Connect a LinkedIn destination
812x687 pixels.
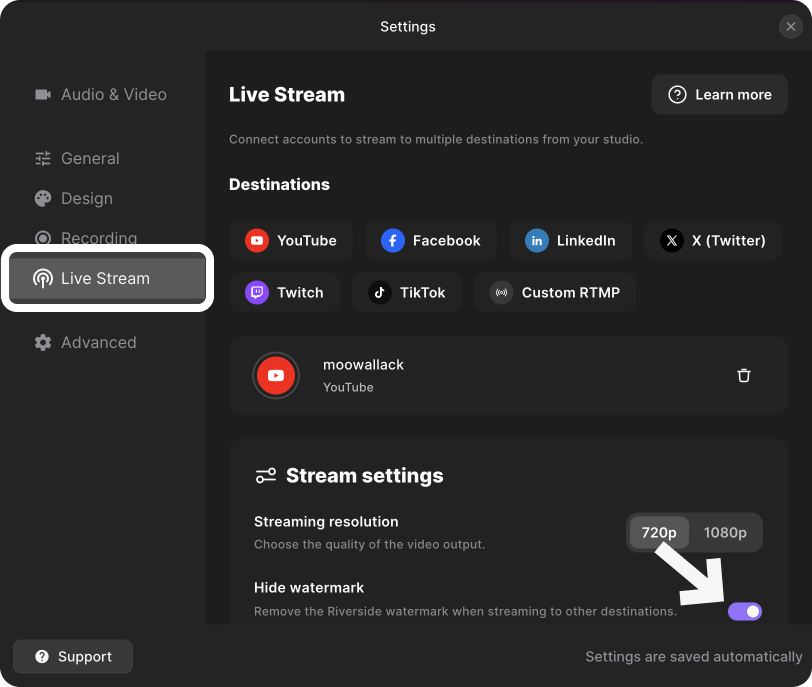pos(570,241)
